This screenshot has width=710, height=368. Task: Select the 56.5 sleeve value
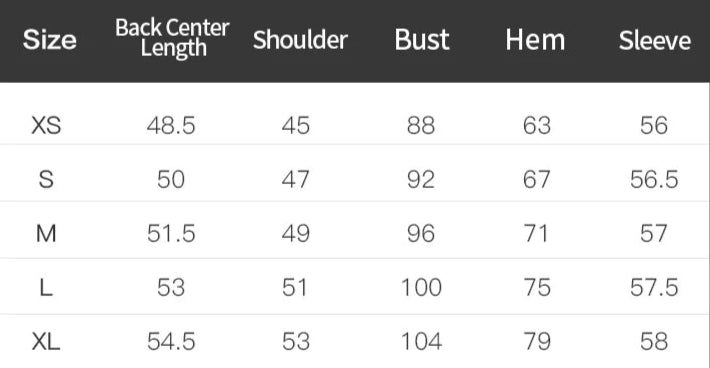click(654, 179)
